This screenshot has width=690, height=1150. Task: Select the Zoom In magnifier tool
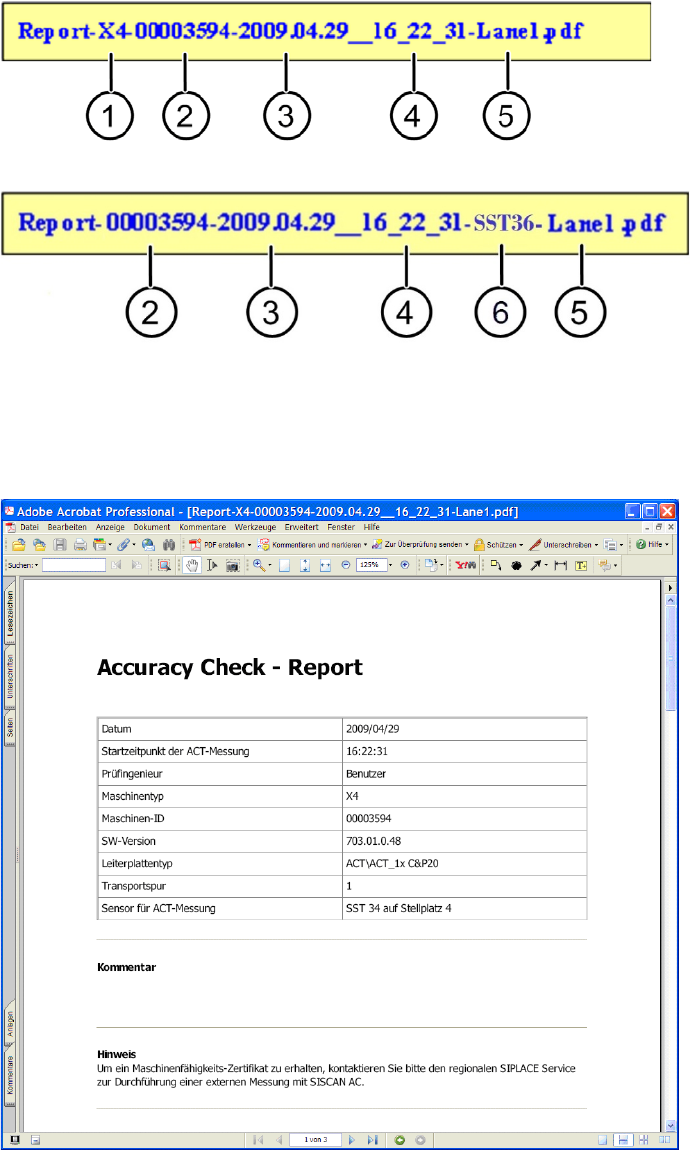click(x=259, y=565)
